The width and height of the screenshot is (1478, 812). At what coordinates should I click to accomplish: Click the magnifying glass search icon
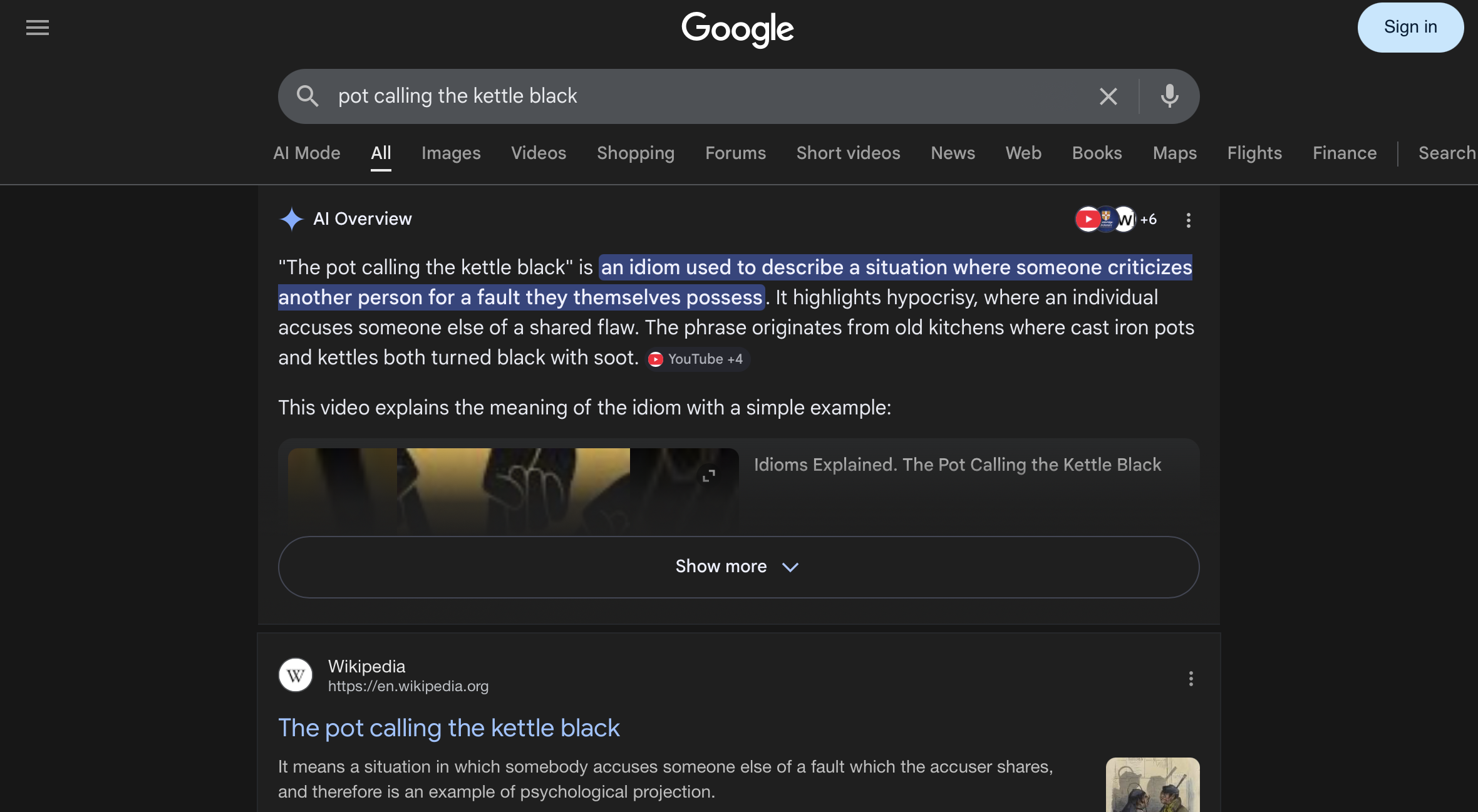[307, 96]
